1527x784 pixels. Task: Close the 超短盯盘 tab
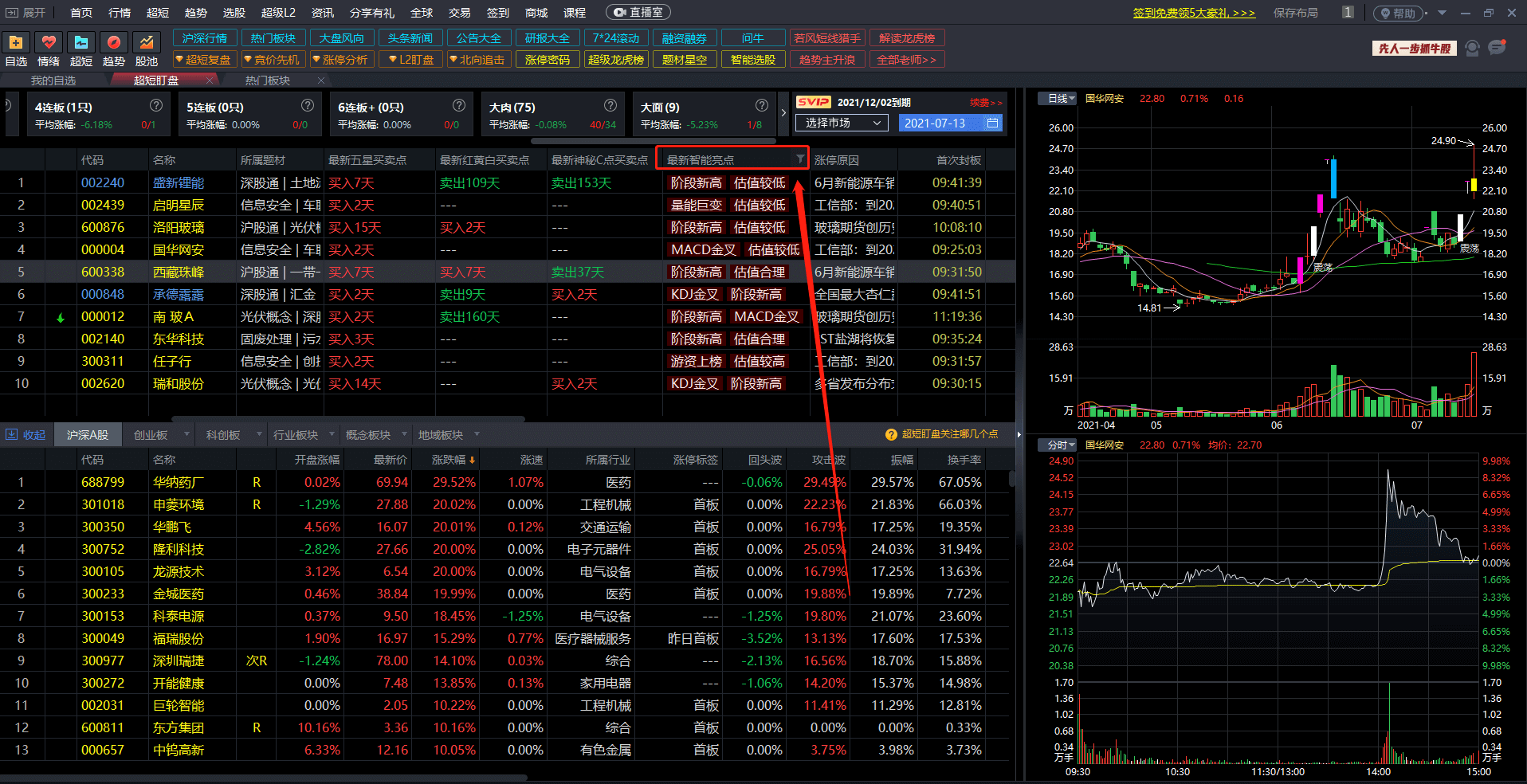210,80
